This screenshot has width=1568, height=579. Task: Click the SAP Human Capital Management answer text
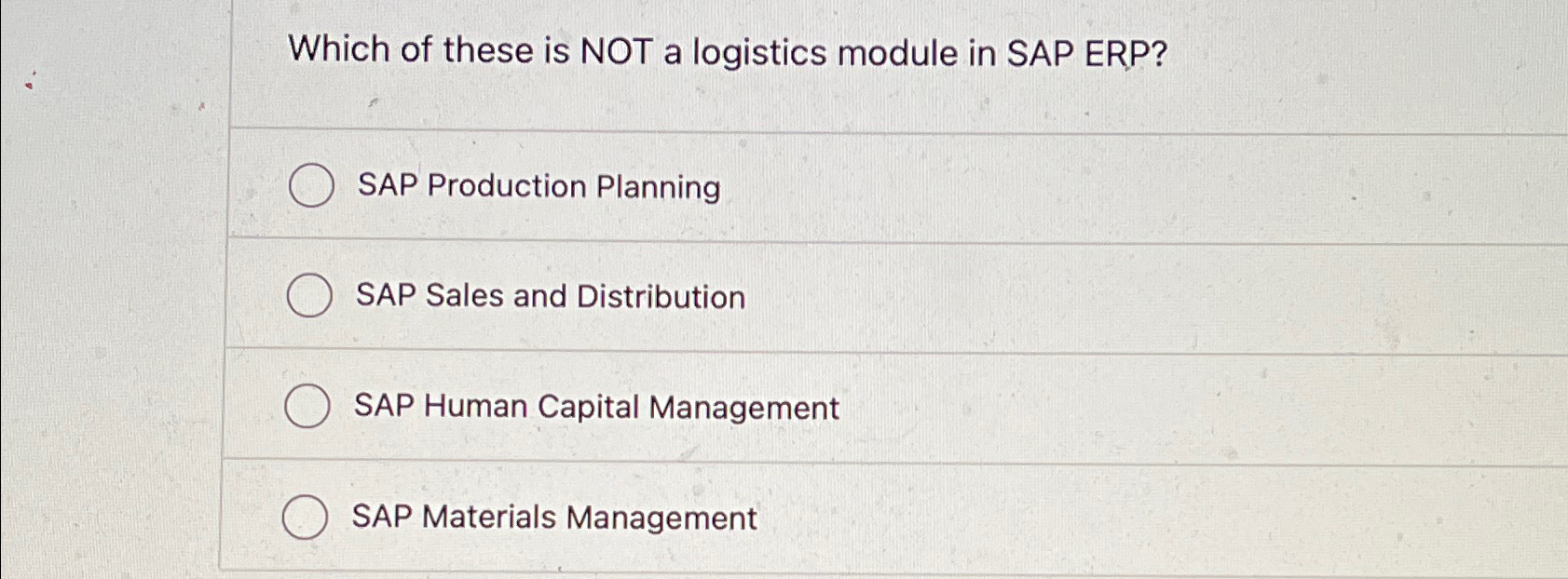coord(594,407)
